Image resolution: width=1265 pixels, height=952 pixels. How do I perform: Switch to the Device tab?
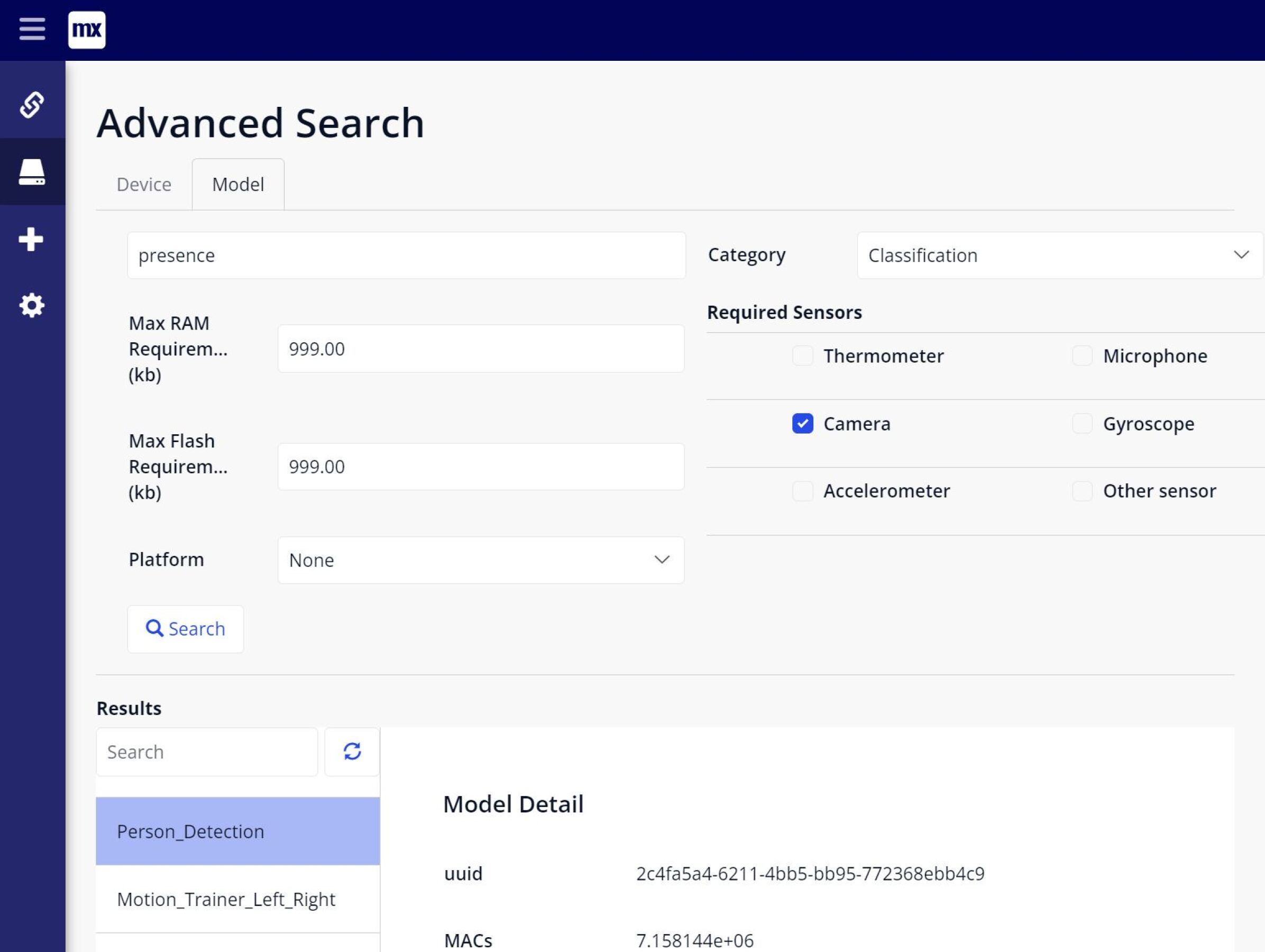coord(143,185)
